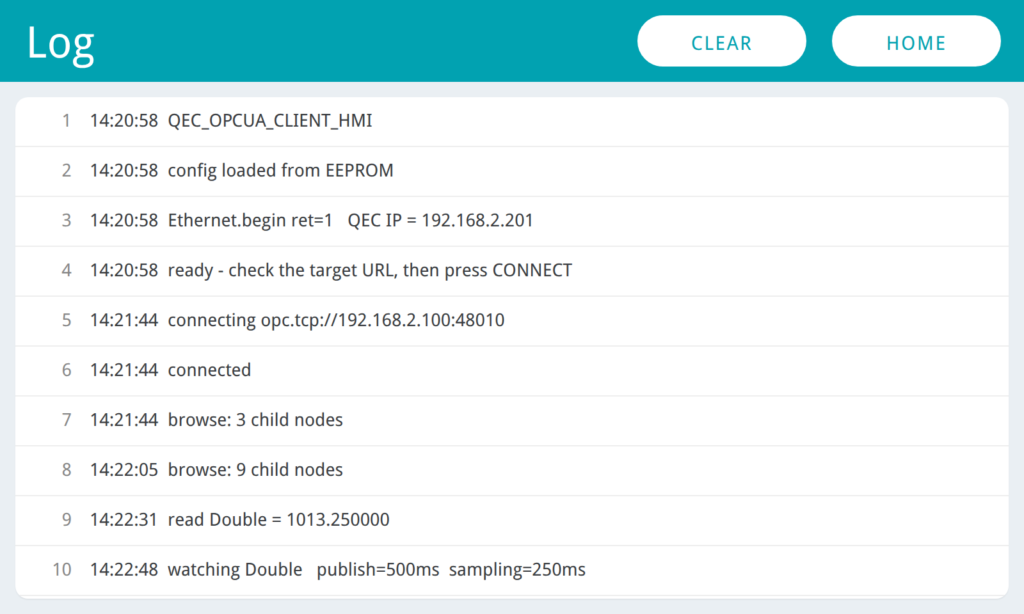Screen dimensions: 1024x614
Task: Select the connecting opc.tcp://192.168.2.100:48010 line
Action: tap(512, 321)
